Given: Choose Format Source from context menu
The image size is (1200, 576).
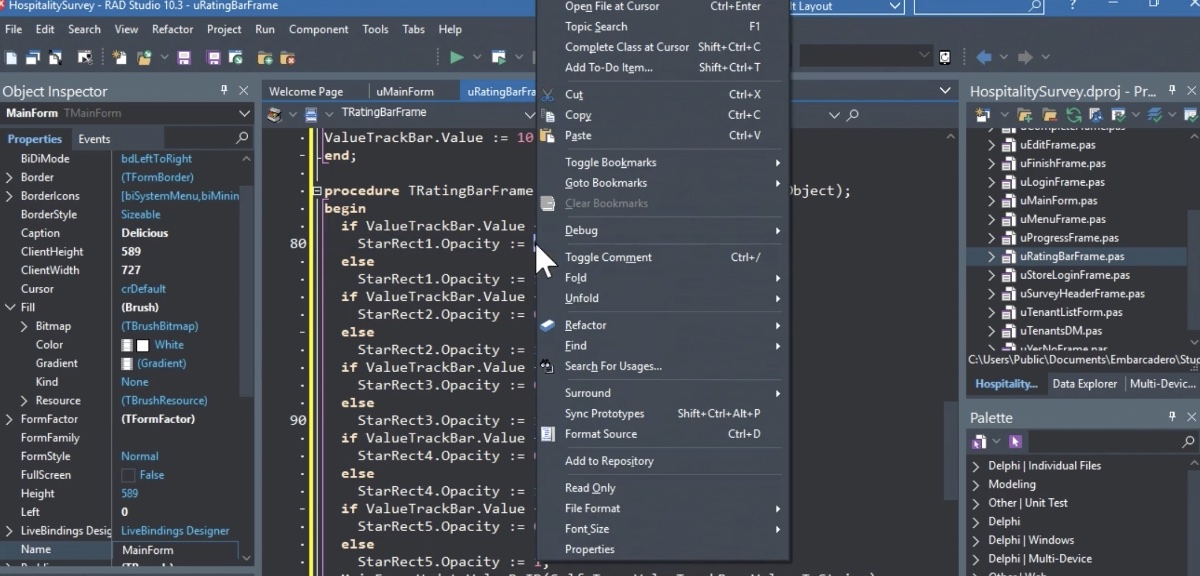Looking at the screenshot, I should [600, 434].
